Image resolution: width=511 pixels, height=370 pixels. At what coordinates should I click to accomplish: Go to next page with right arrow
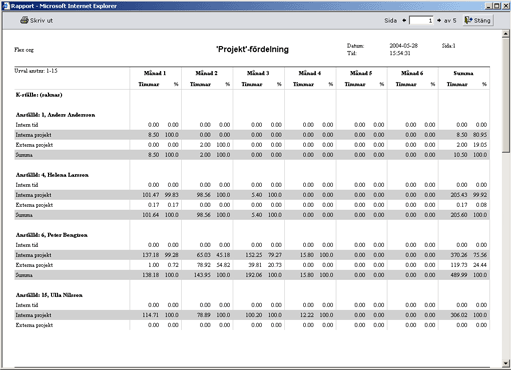[439, 20]
